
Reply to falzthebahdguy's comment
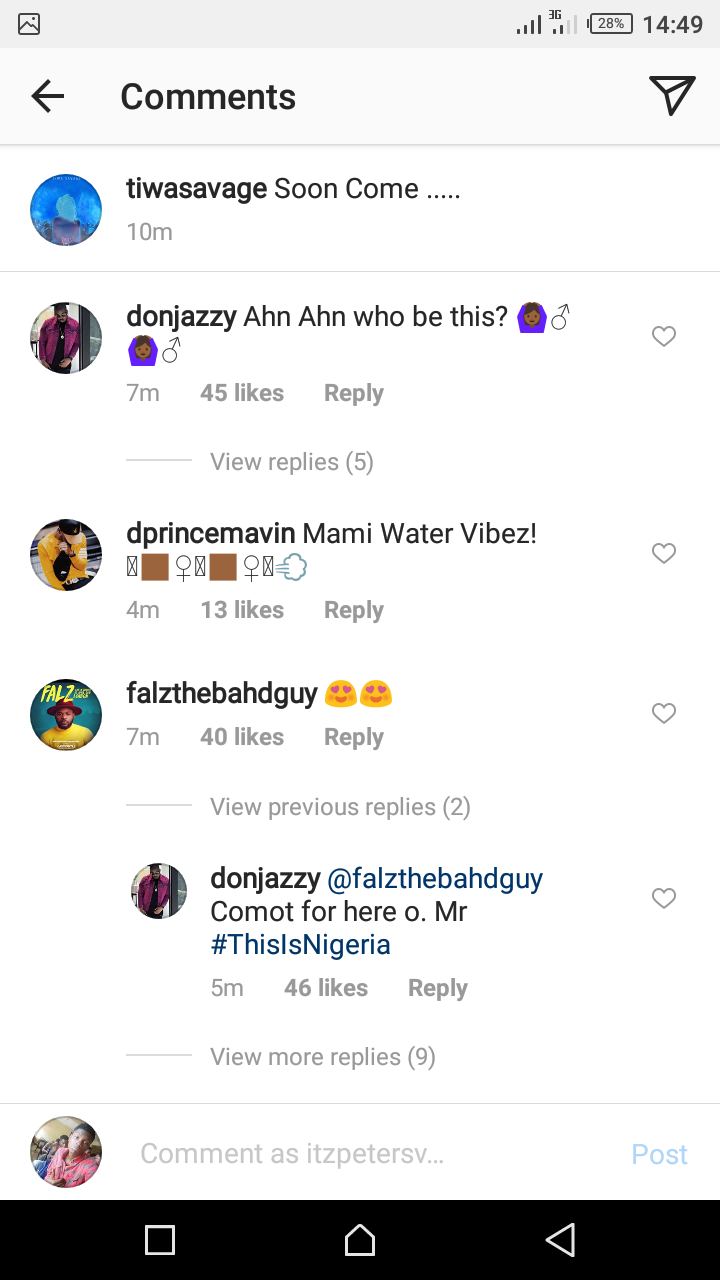(x=353, y=737)
